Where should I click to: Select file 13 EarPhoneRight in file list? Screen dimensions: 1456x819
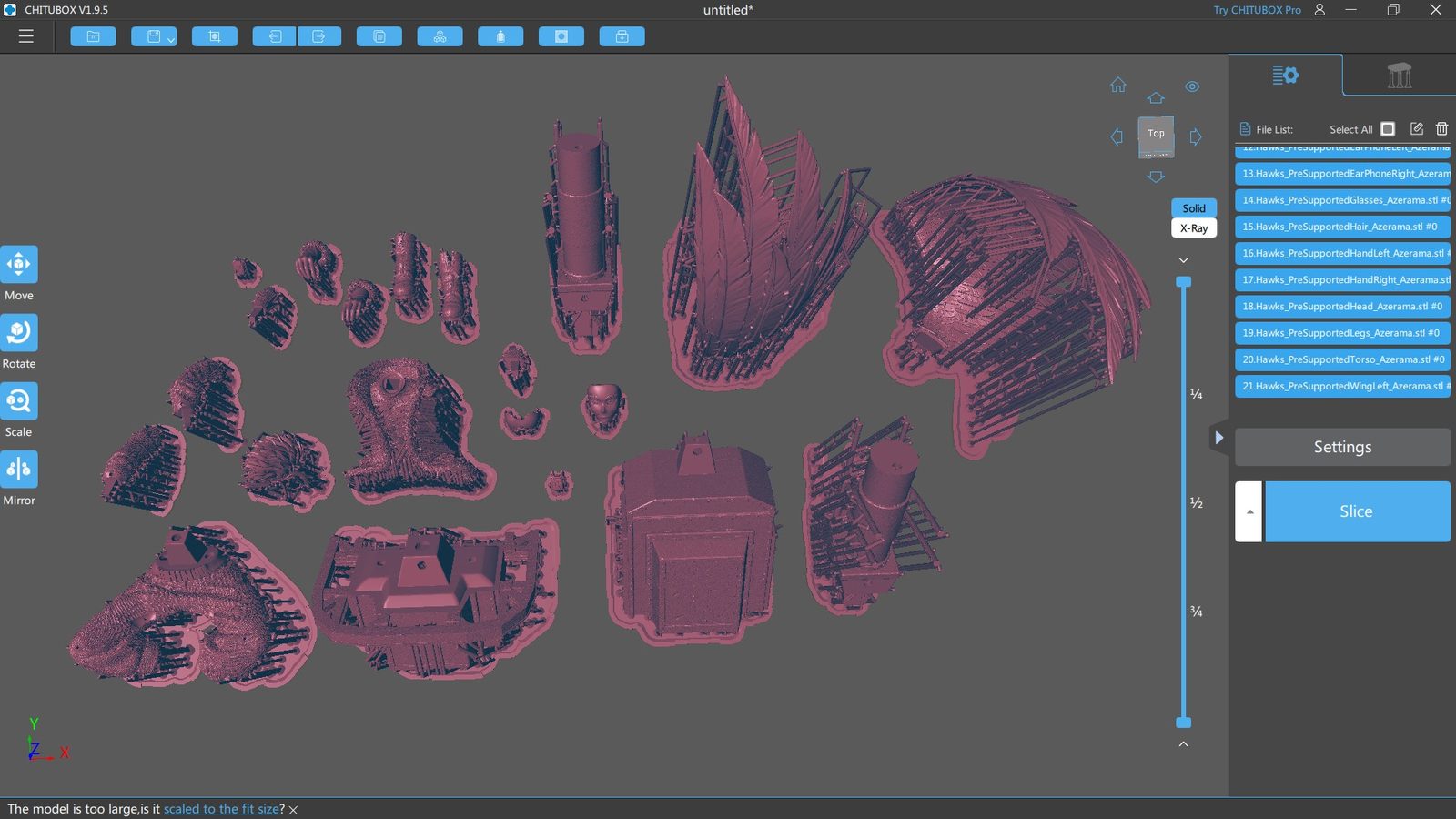[x=1342, y=173]
